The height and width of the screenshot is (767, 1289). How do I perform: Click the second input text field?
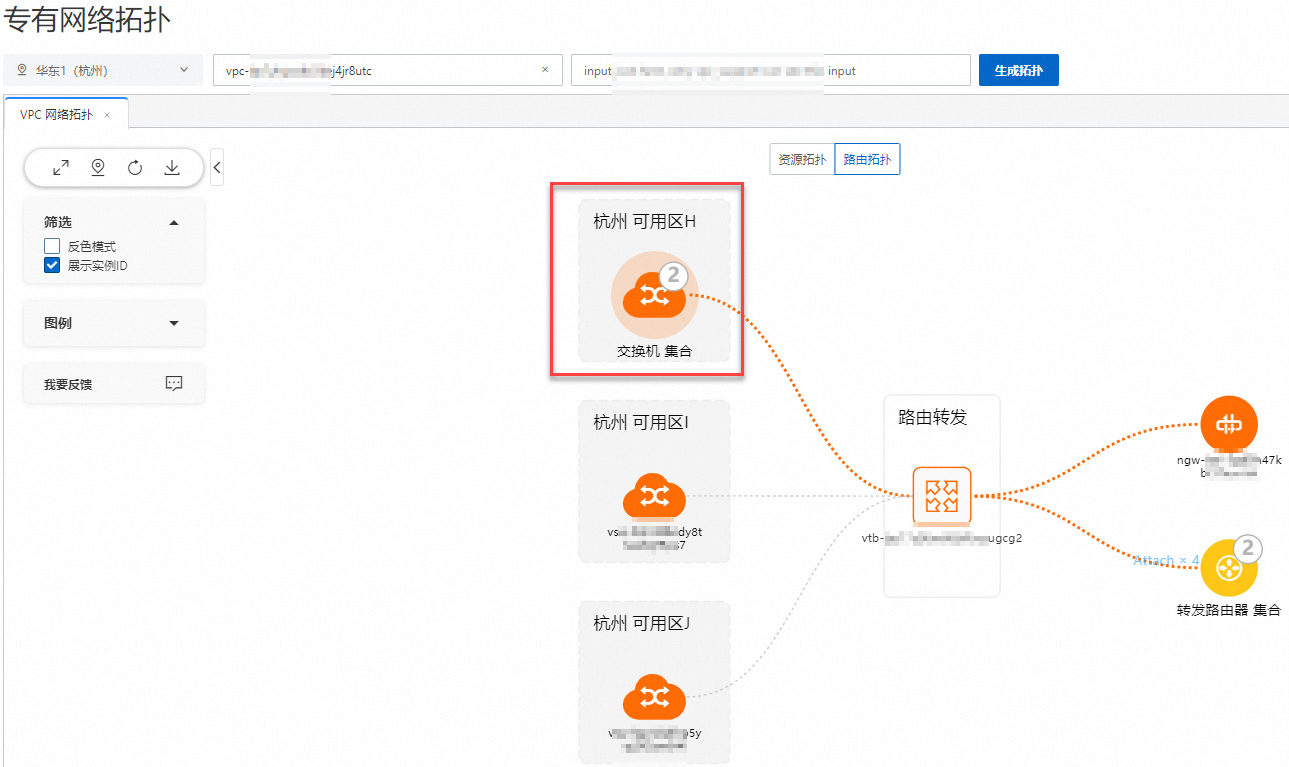coord(771,70)
